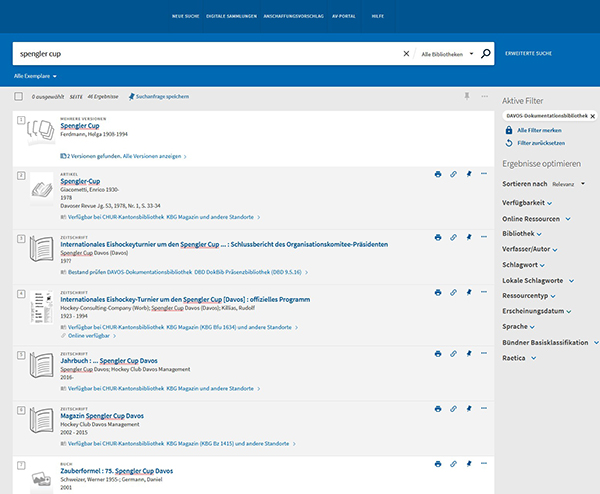Print the Schlussbericht Organisationskomitee record
The image size is (600, 494).
[x=438, y=237]
